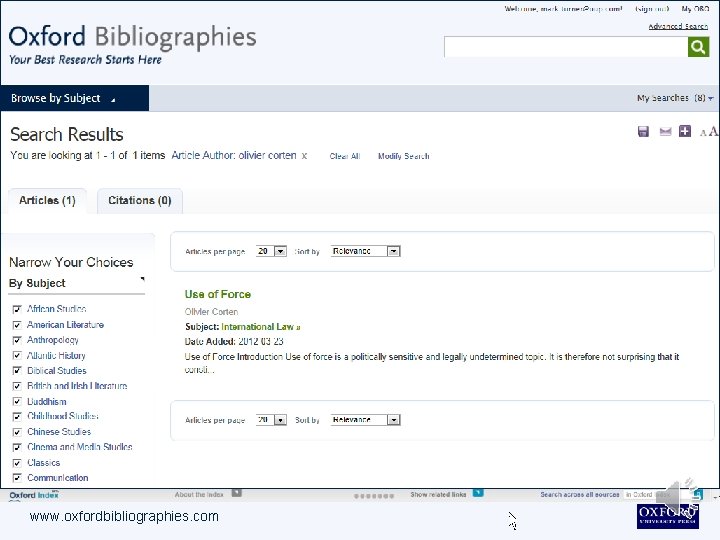Viewport: 720px width, 540px height.
Task: Collapse the By Subject filter section
Action: (142, 279)
